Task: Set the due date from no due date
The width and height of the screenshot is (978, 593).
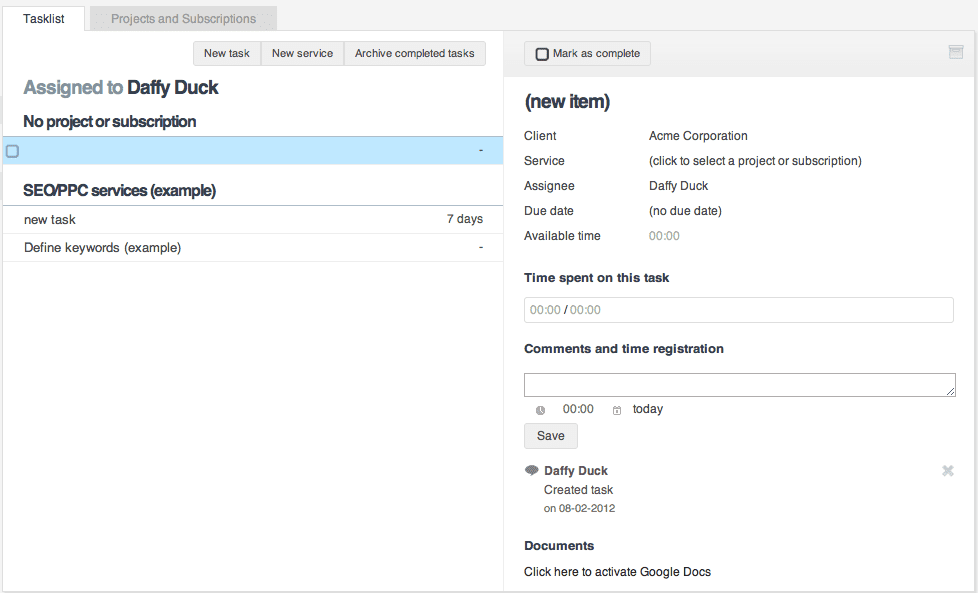Action: point(685,211)
